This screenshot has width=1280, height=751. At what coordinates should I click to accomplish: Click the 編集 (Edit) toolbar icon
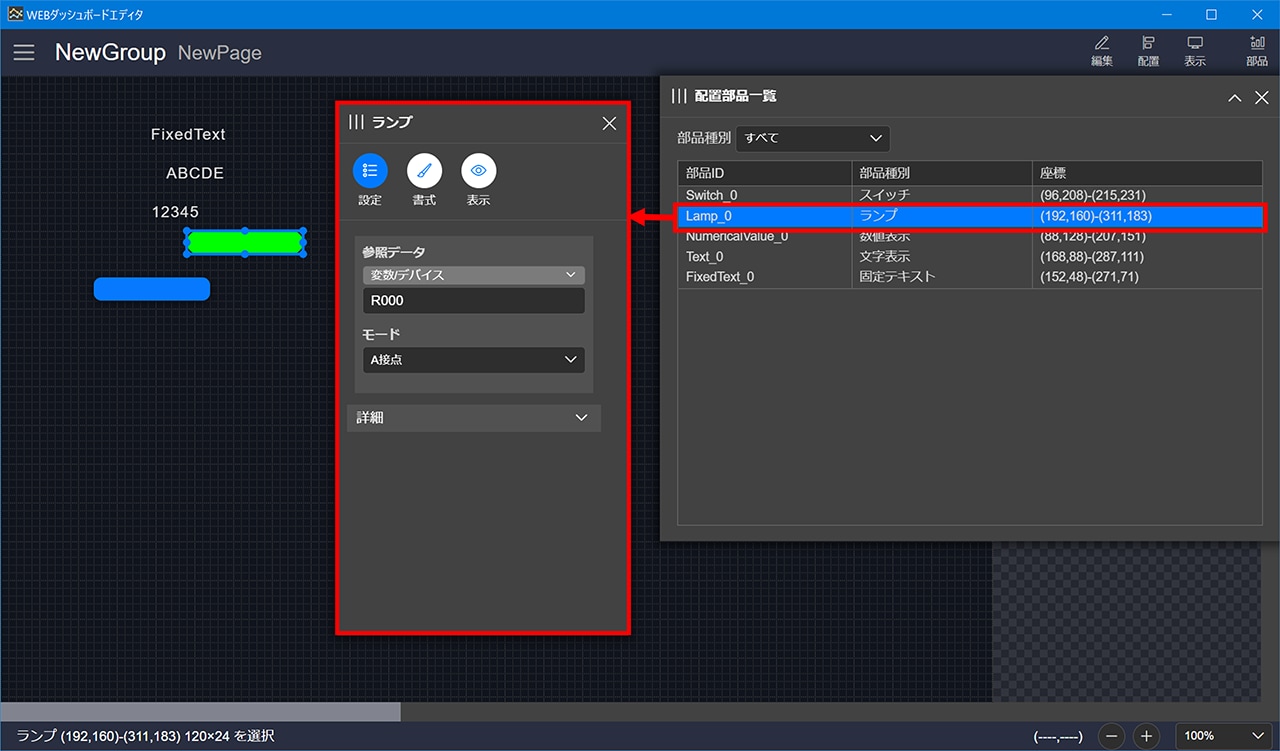tap(1102, 51)
